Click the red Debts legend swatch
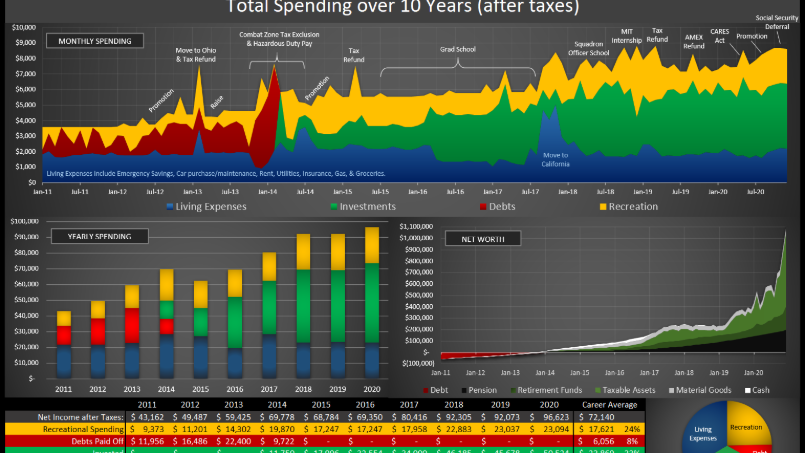This screenshot has width=805, height=453. tap(483, 207)
